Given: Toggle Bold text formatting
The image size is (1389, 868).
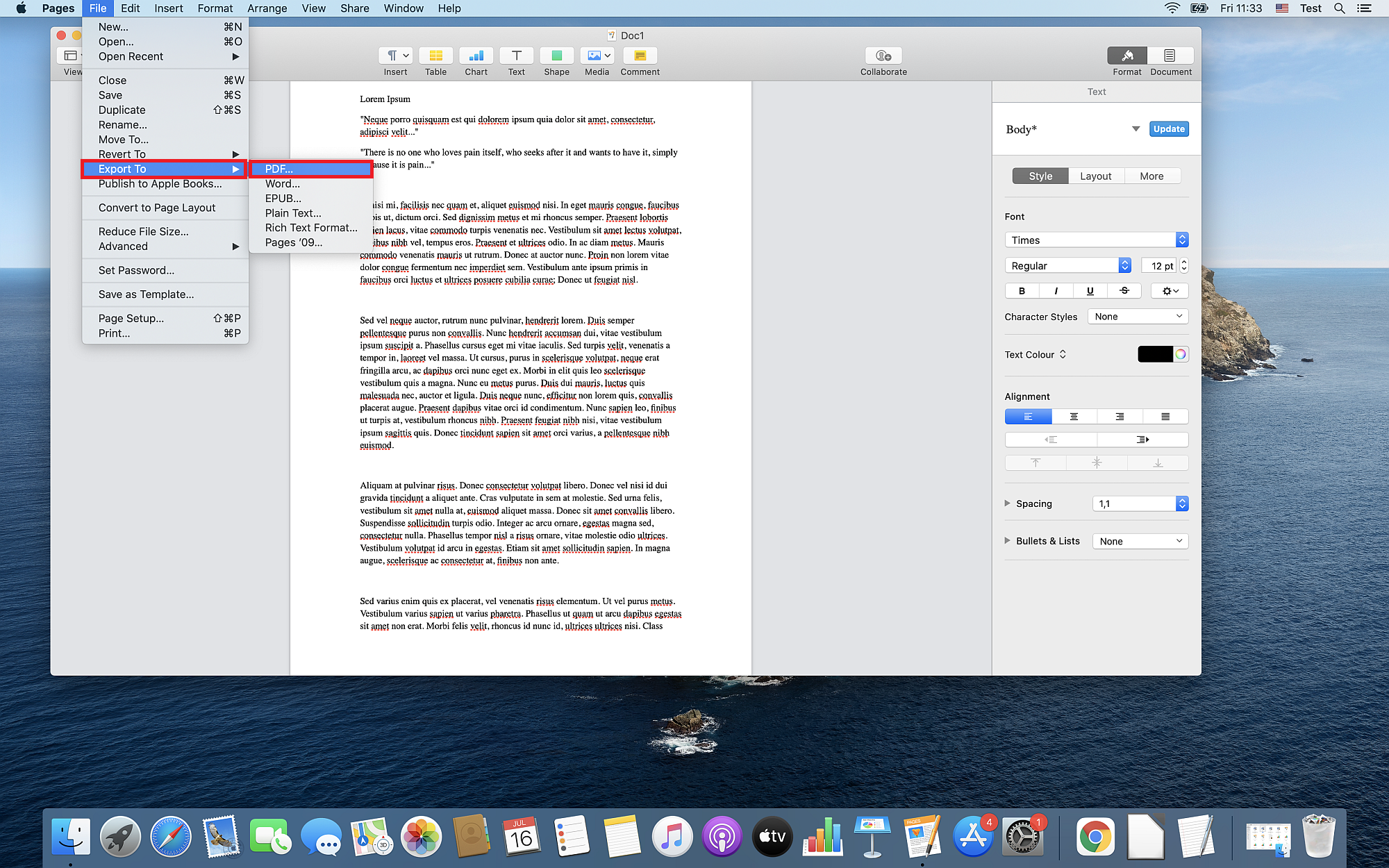Looking at the screenshot, I should coord(1022,291).
